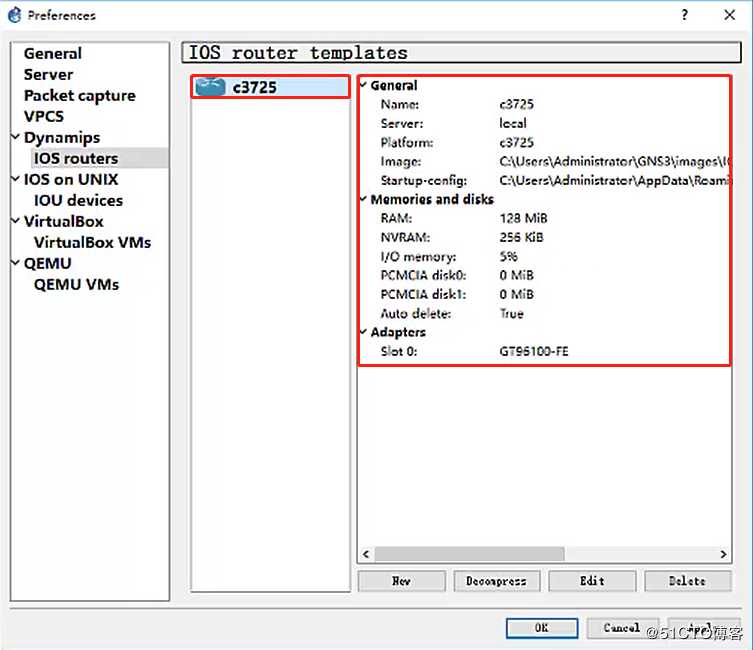Click the horizontal scrollbar thumb in details
This screenshot has height=650, width=753.
pyautogui.click(x=469, y=554)
